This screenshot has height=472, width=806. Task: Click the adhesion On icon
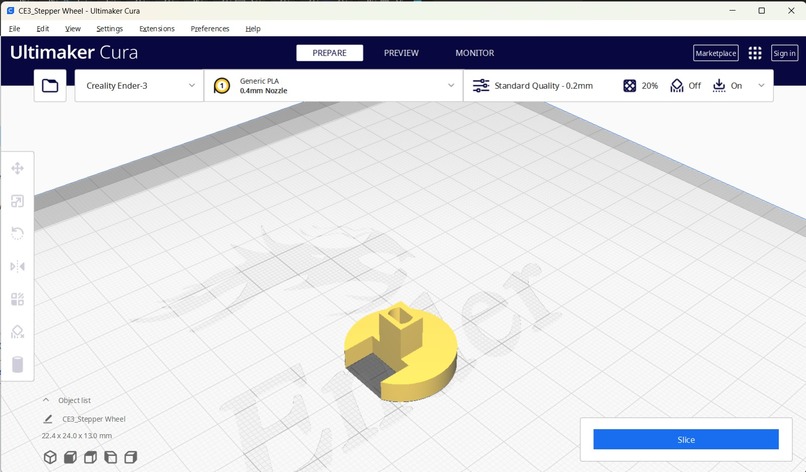click(x=719, y=86)
